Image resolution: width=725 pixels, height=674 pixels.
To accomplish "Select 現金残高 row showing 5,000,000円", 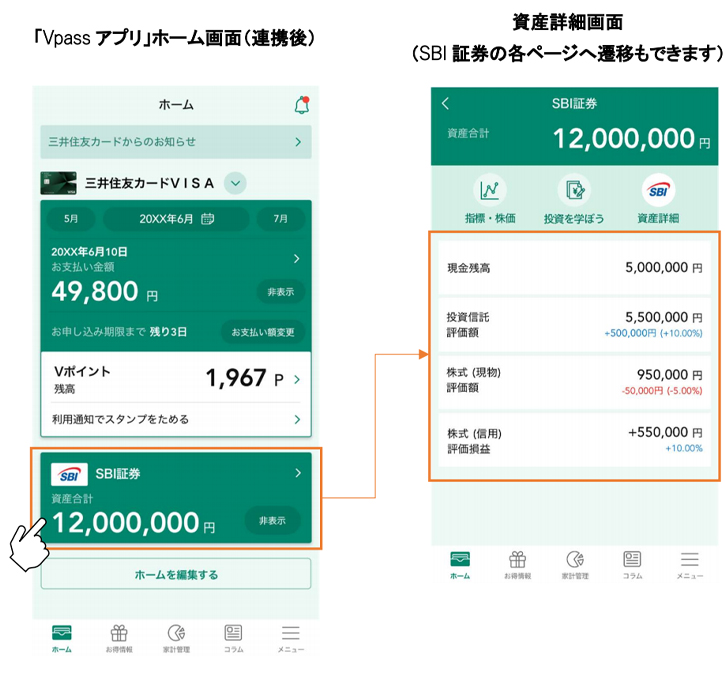I will point(574,267).
